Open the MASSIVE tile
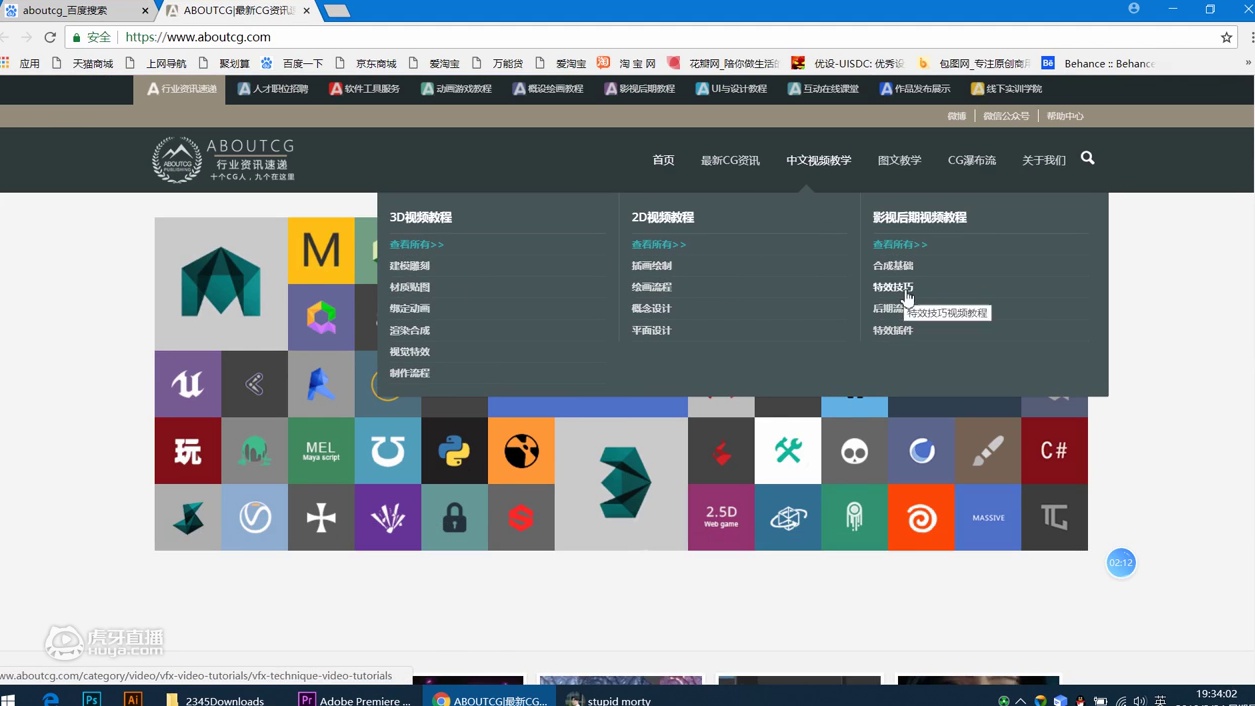1255x706 pixels. pos(988,517)
